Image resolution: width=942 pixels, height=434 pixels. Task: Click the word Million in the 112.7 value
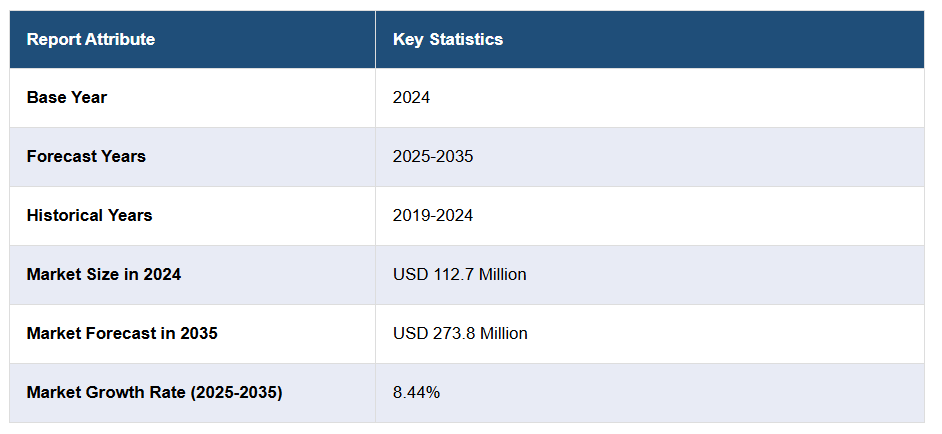(502, 275)
